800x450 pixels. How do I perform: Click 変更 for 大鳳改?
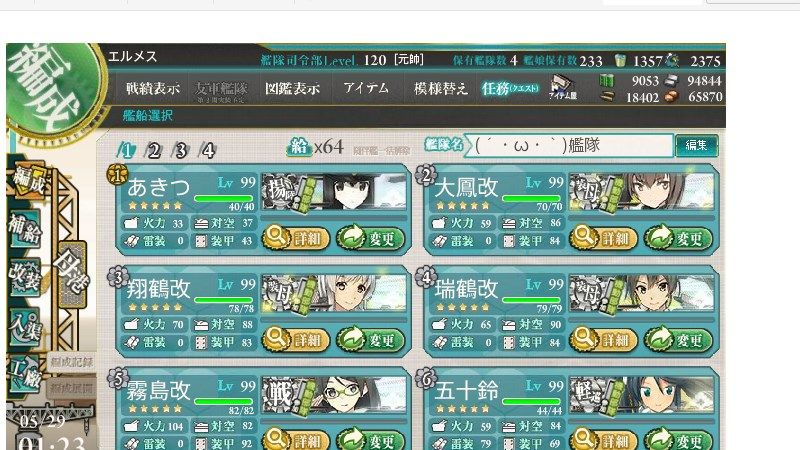pos(678,238)
